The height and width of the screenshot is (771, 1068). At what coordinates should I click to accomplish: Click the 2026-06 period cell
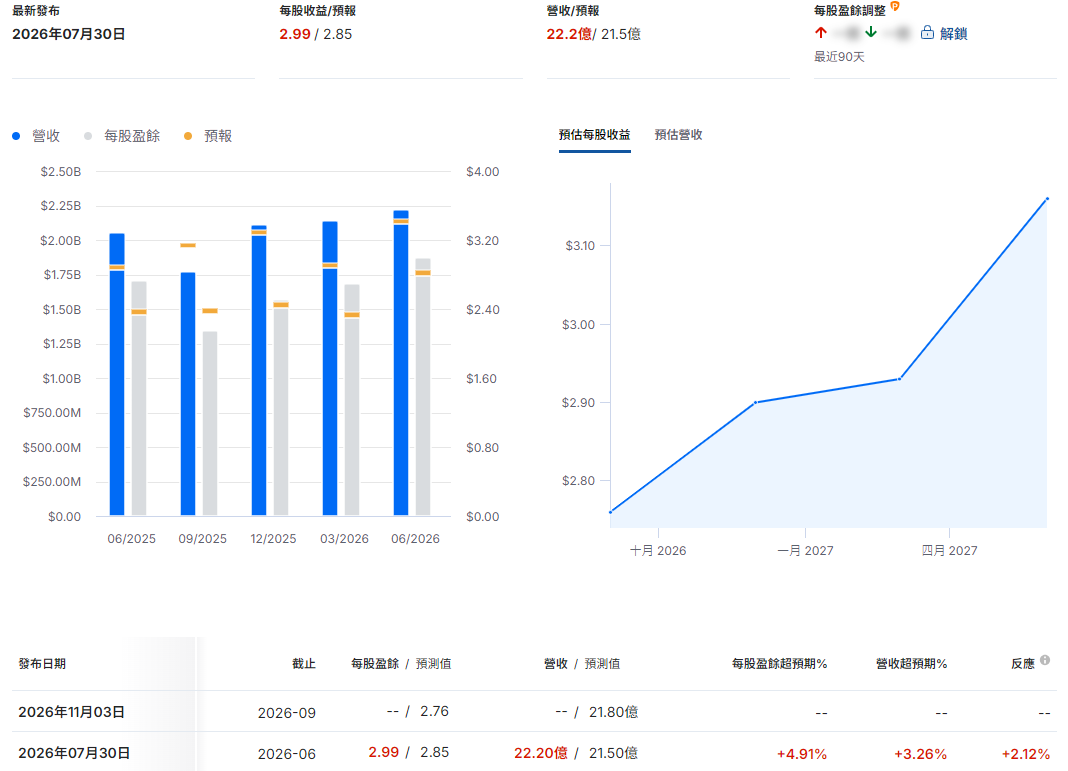[287, 754]
